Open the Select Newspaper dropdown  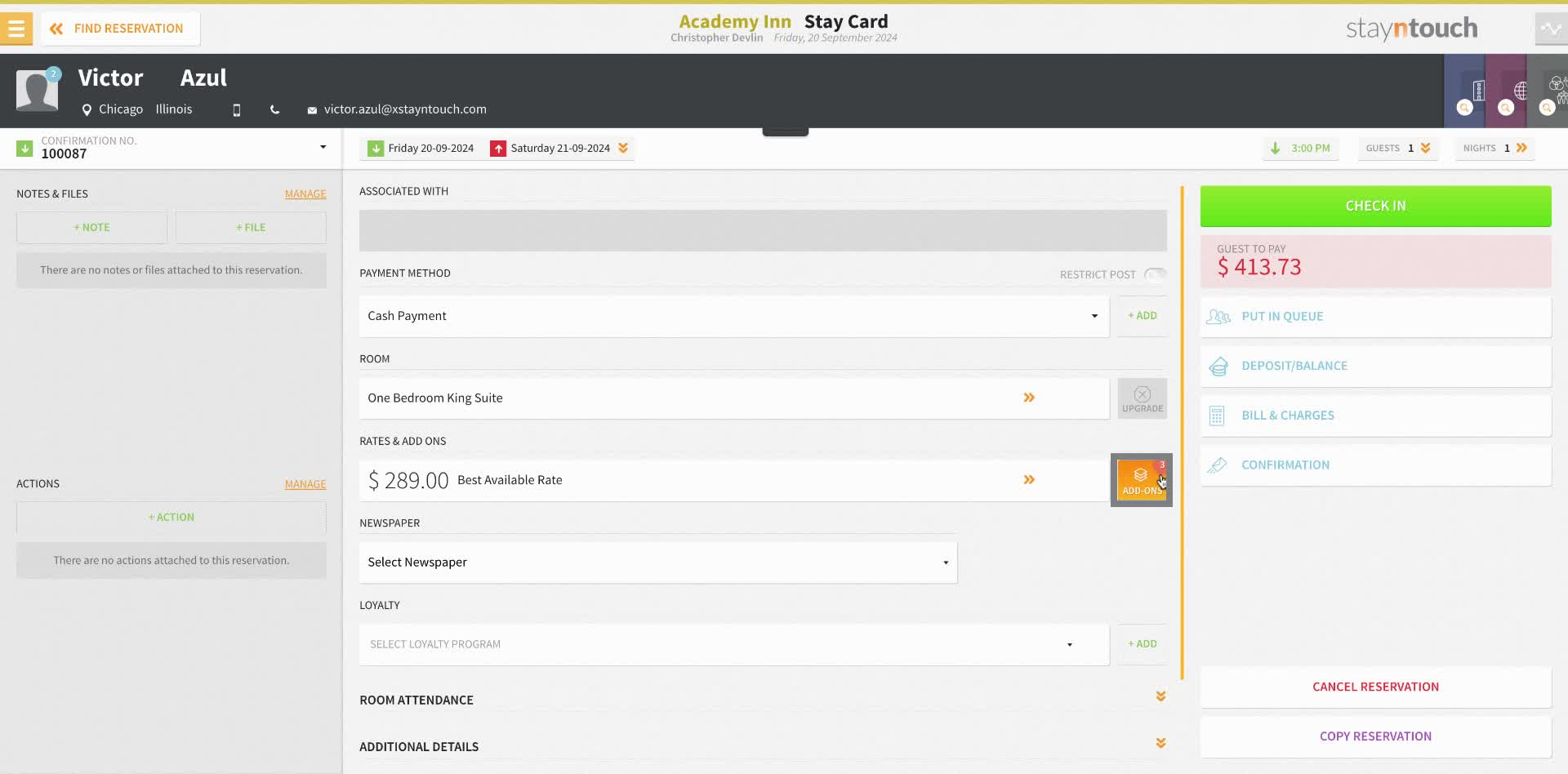point(658,563)
